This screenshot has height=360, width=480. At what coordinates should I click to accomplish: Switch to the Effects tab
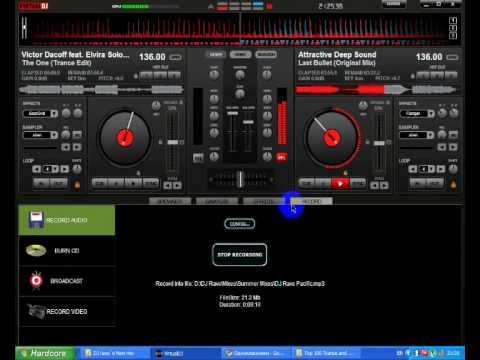264,201
